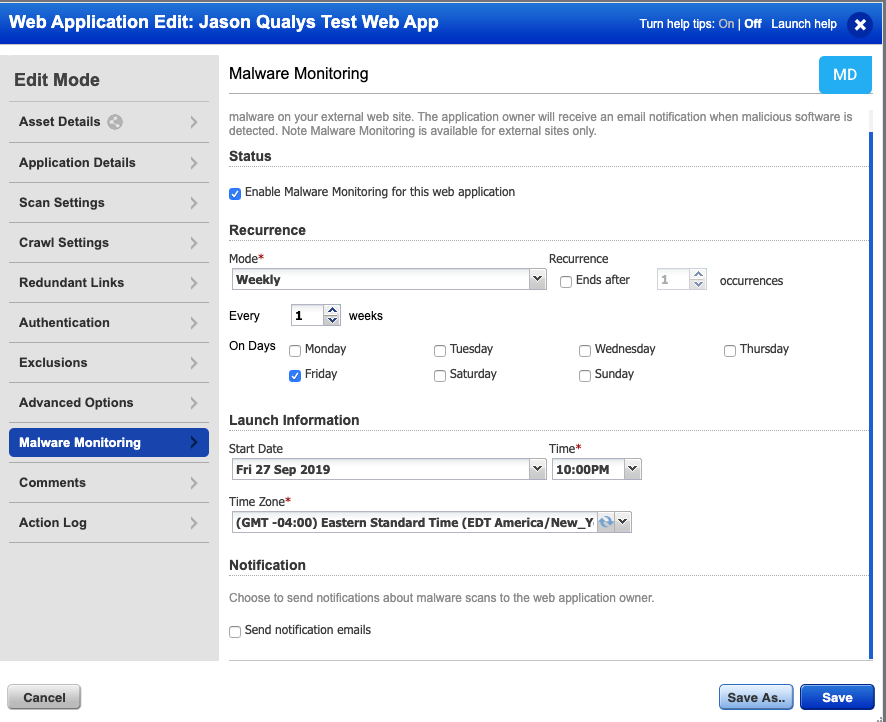Select Scan Settings in the sidebar
Screen dimensions: 886x722
point(108,202)
